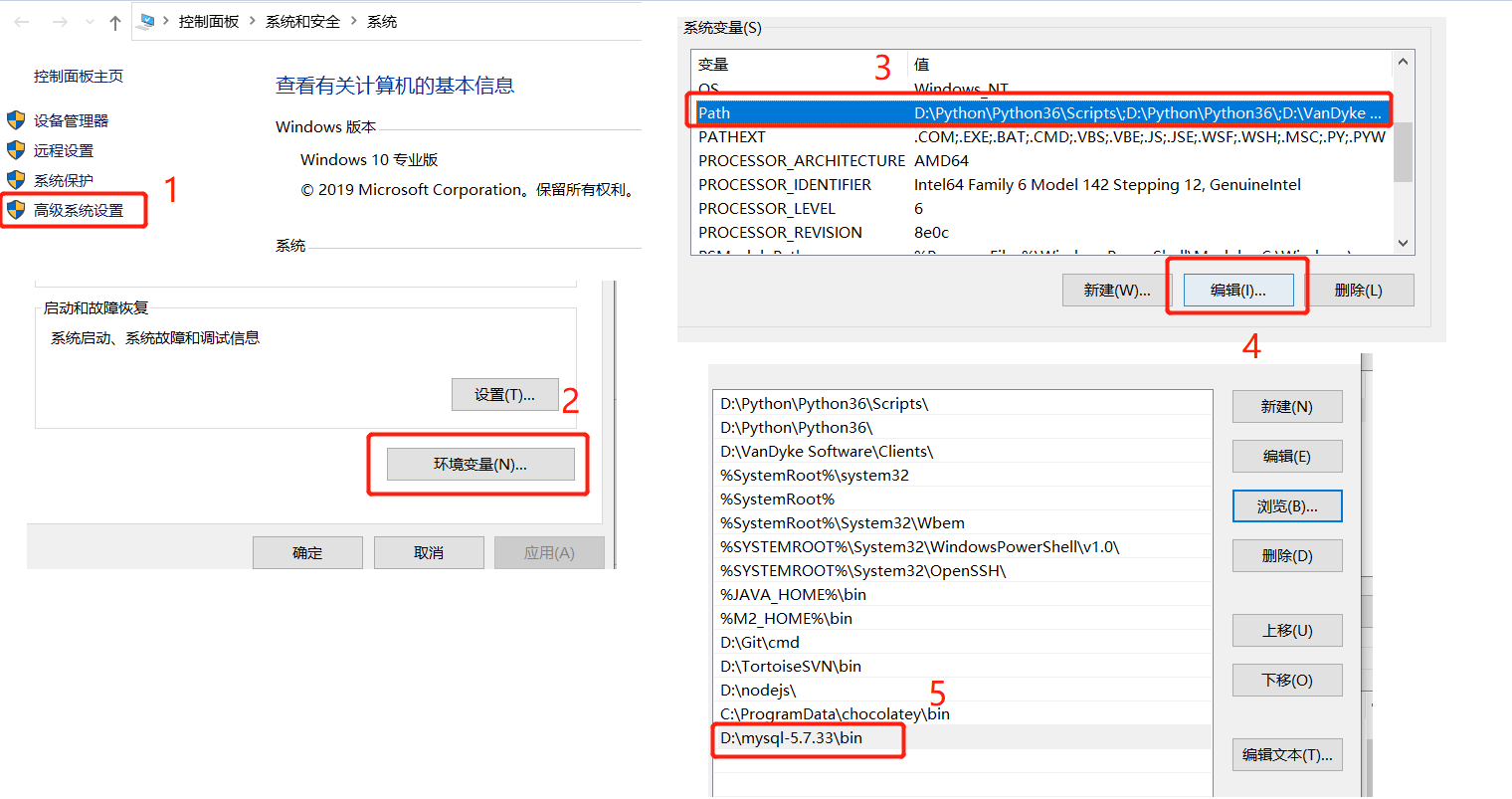Image resolution: width=1512 pixels, height=799 pixels.
Task: Select C:\ProgramData\chocolatey\bin entry
Action: click(963, 713)
